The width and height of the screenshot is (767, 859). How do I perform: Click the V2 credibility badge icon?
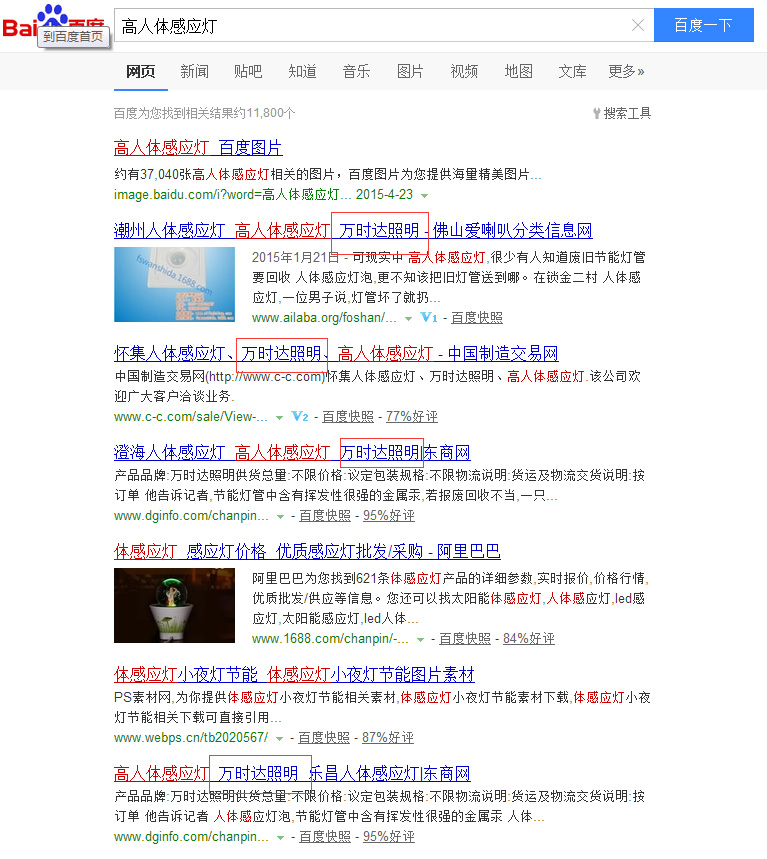point(300,416)
